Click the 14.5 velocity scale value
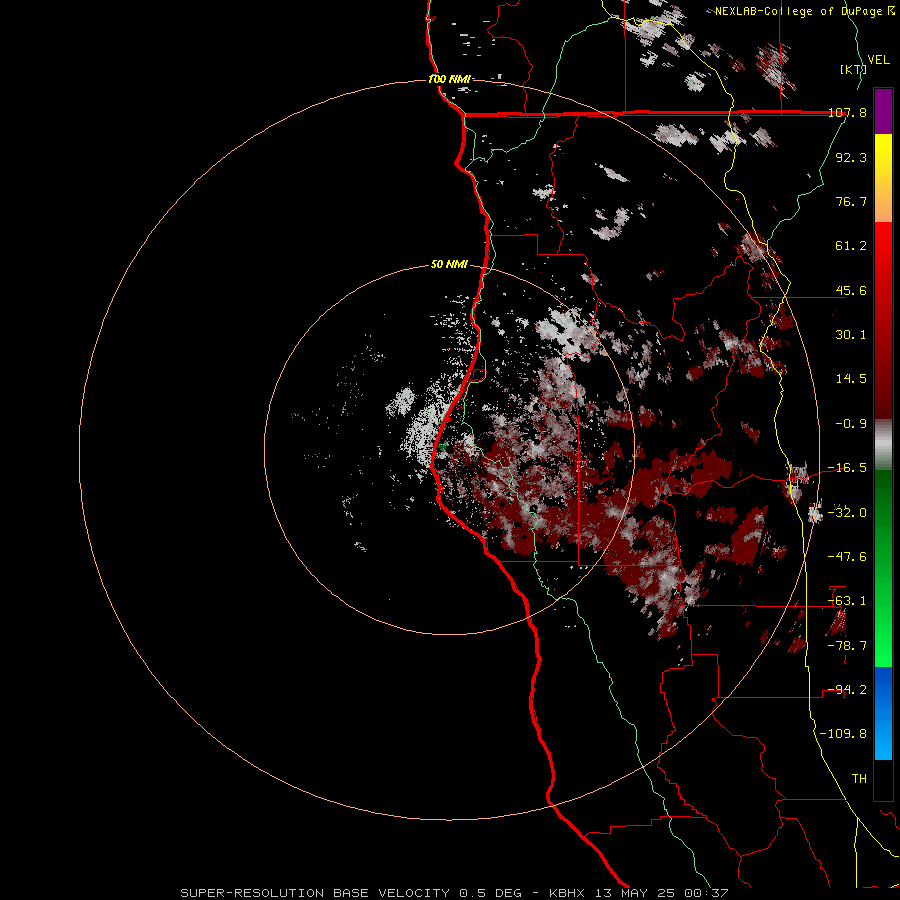 [851, 379]
